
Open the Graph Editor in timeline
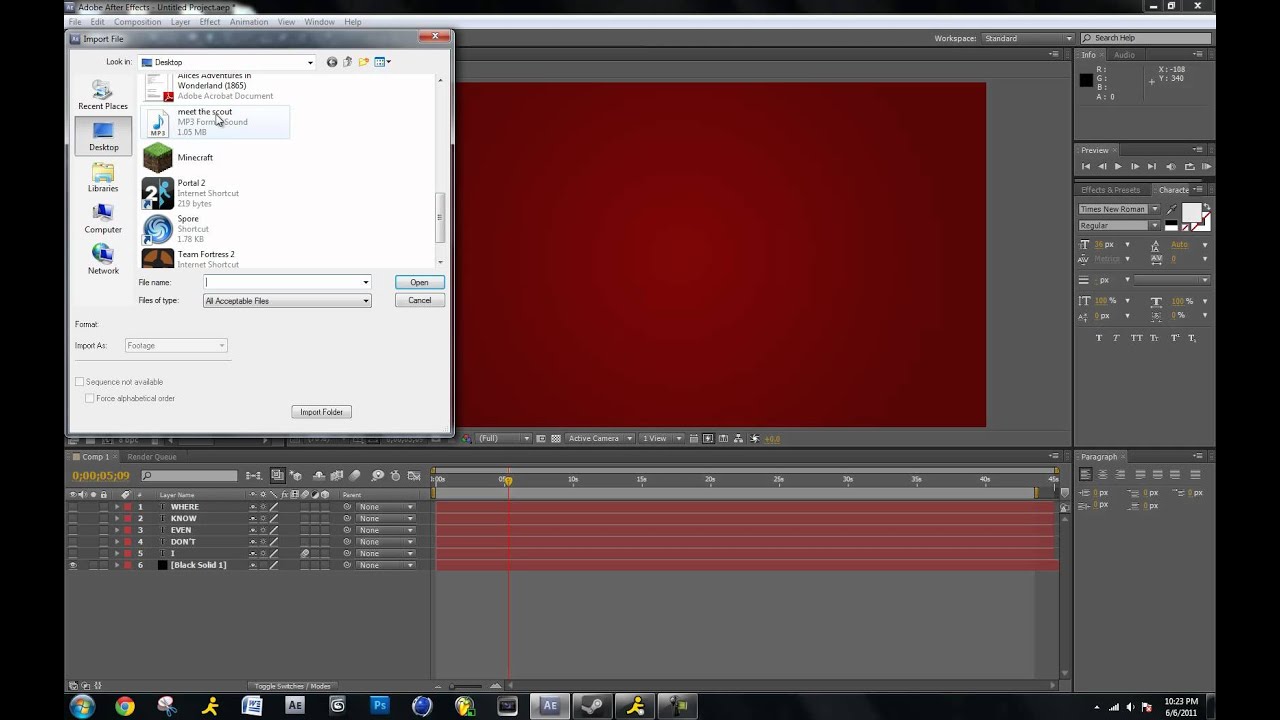414,476
